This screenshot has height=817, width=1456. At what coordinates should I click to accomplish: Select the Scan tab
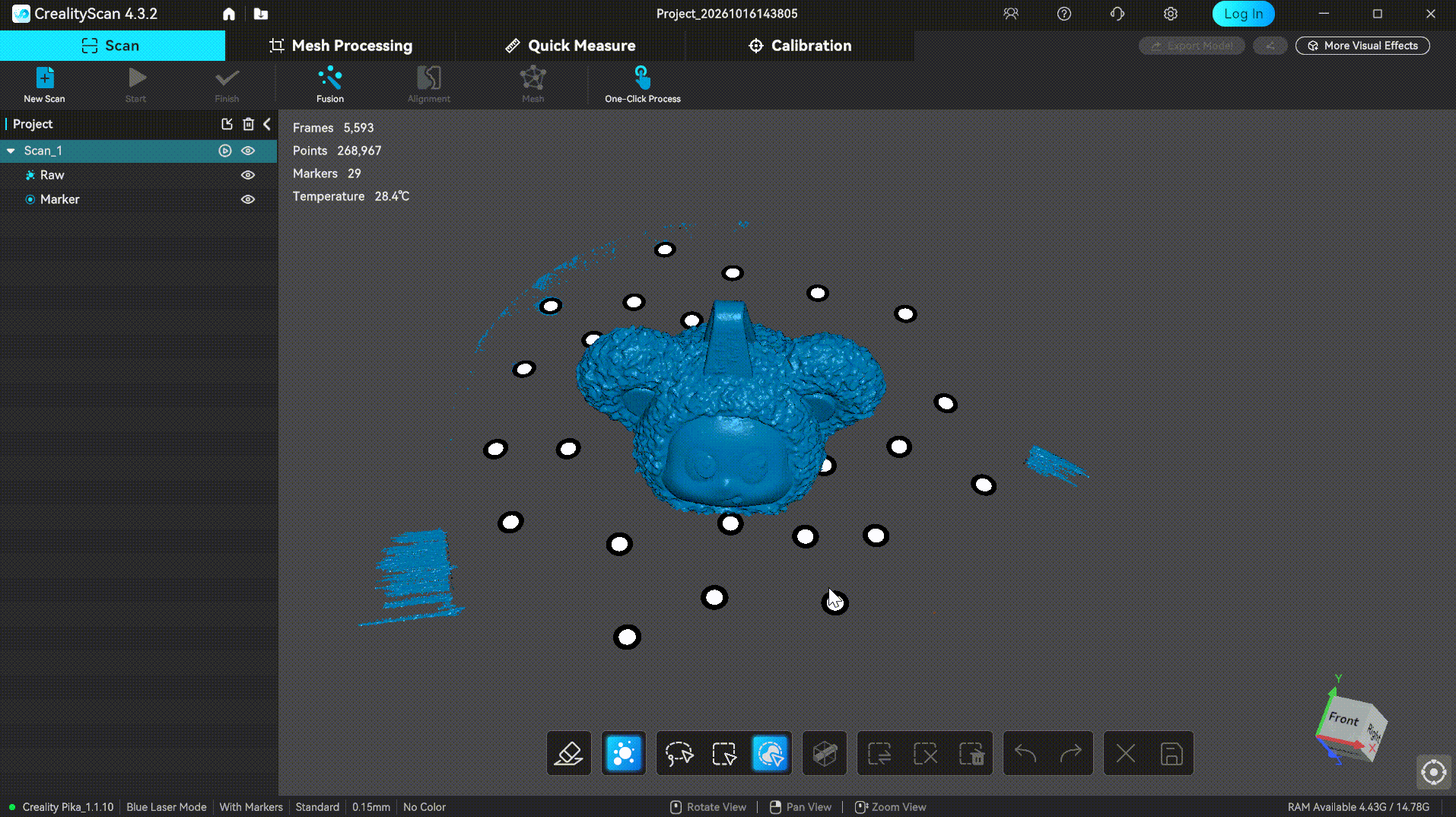click(x=112, y=46)
